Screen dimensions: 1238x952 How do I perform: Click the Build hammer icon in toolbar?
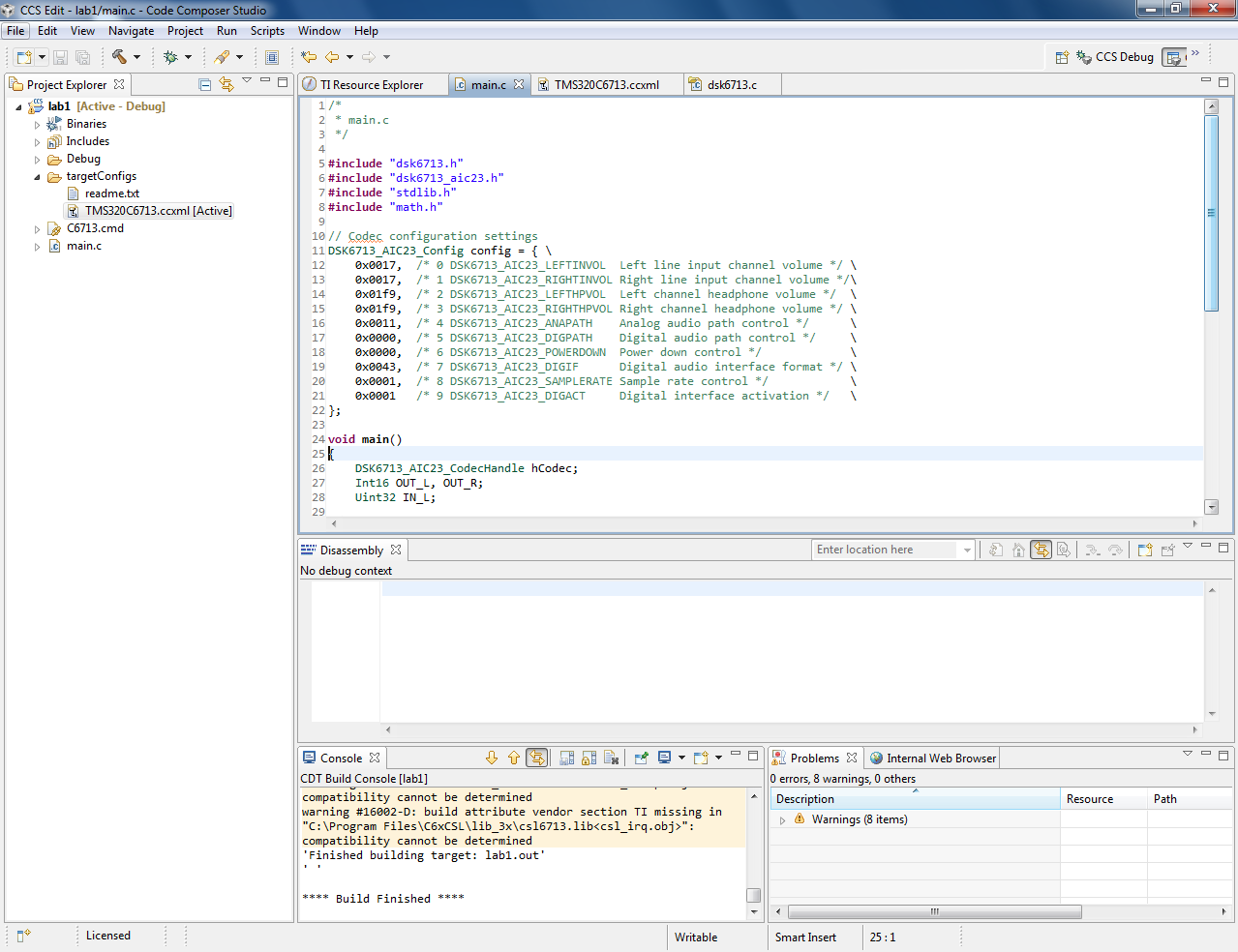coord(119,57)
